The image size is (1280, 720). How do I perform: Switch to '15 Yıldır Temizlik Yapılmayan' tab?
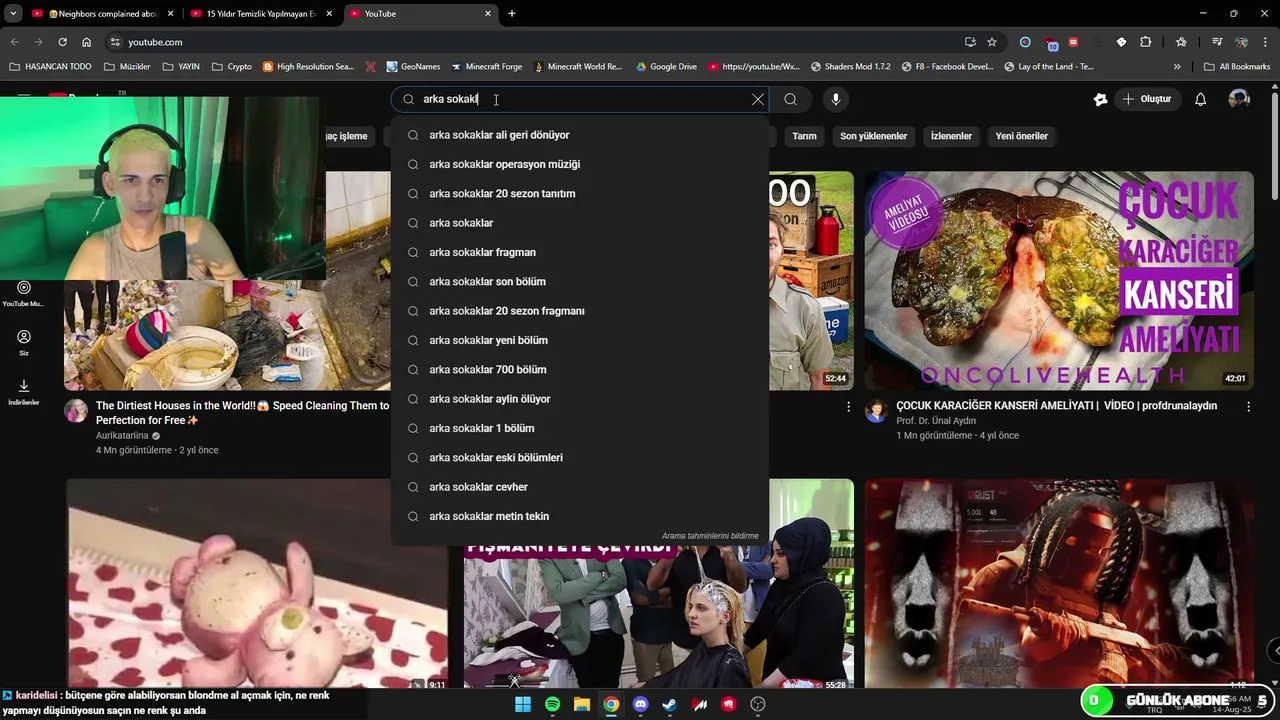pos(262,14)
